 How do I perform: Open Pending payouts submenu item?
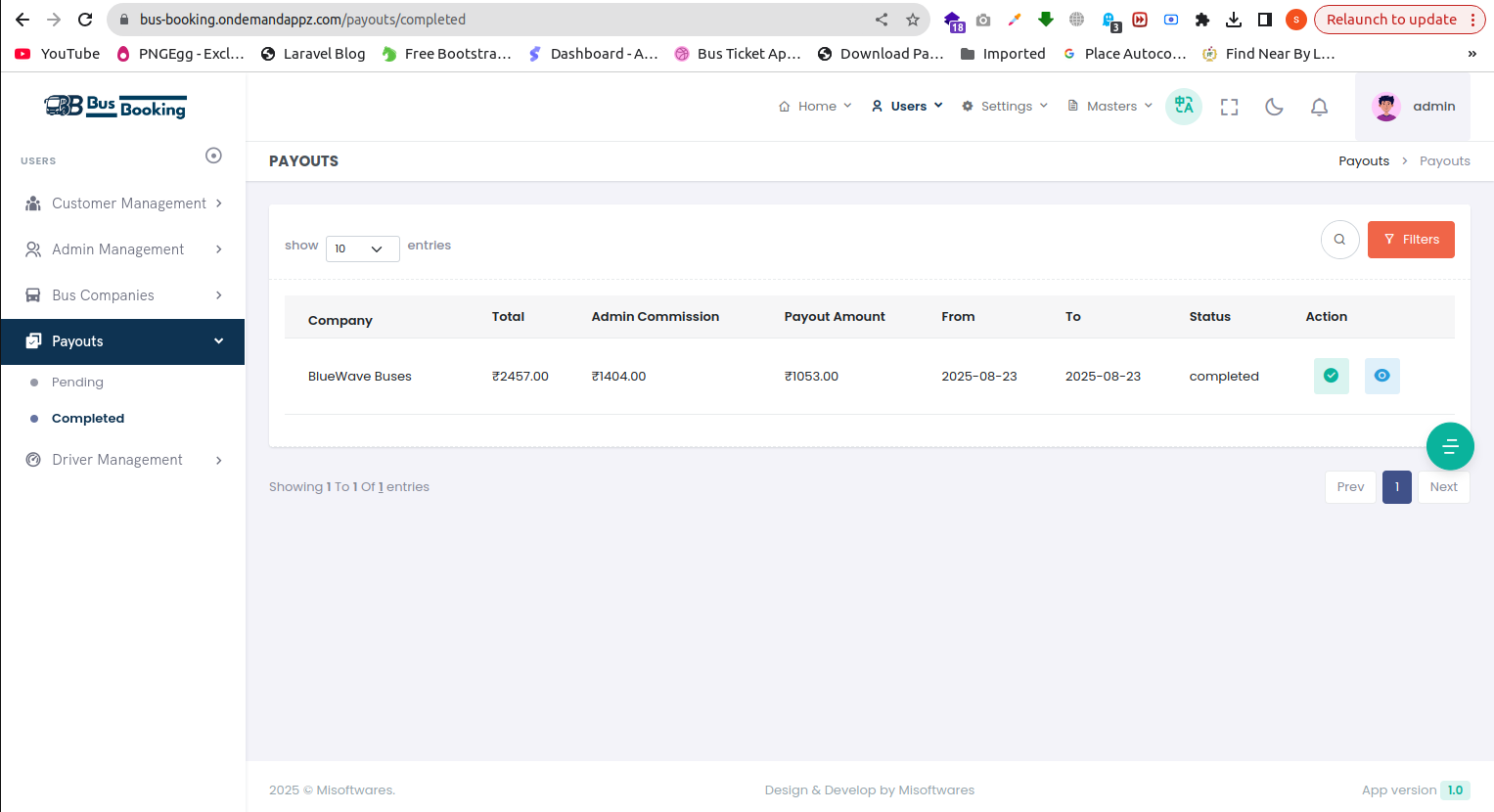coord(77,383)
